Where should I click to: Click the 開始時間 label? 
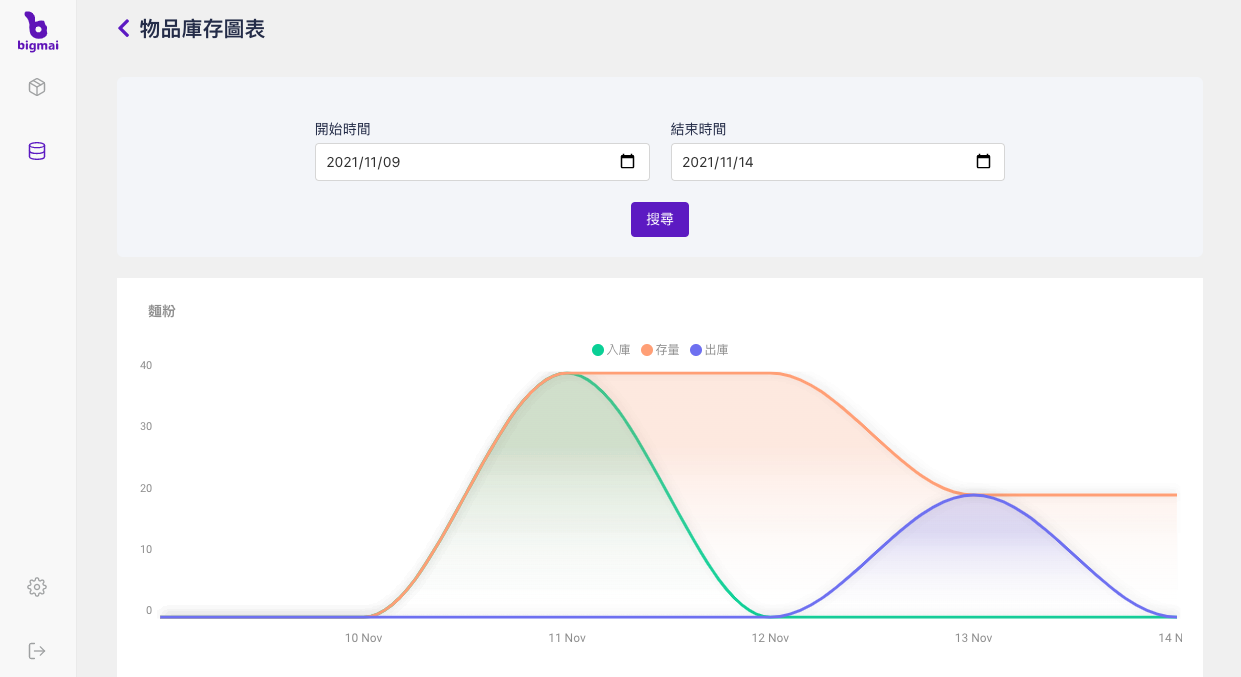point(343,129)
